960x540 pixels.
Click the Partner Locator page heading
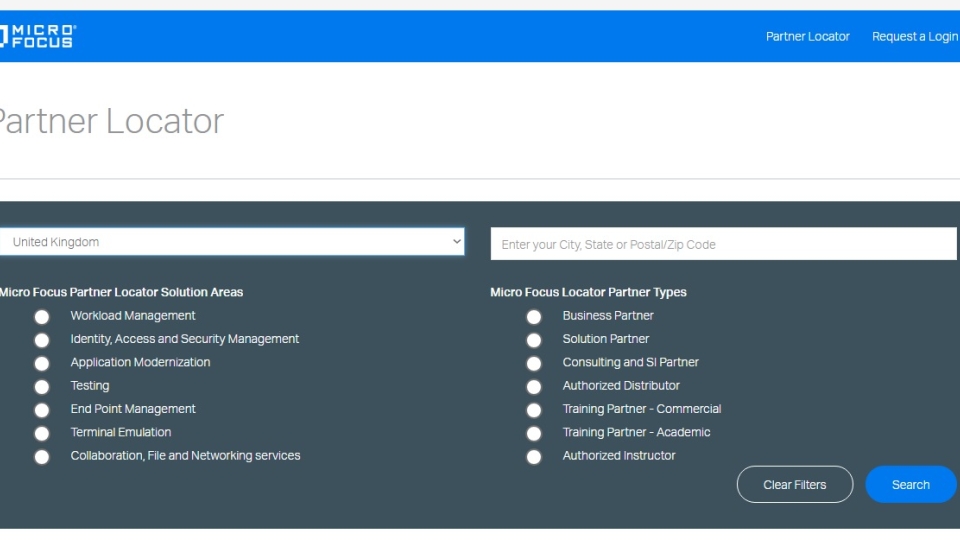click(111, 121)
